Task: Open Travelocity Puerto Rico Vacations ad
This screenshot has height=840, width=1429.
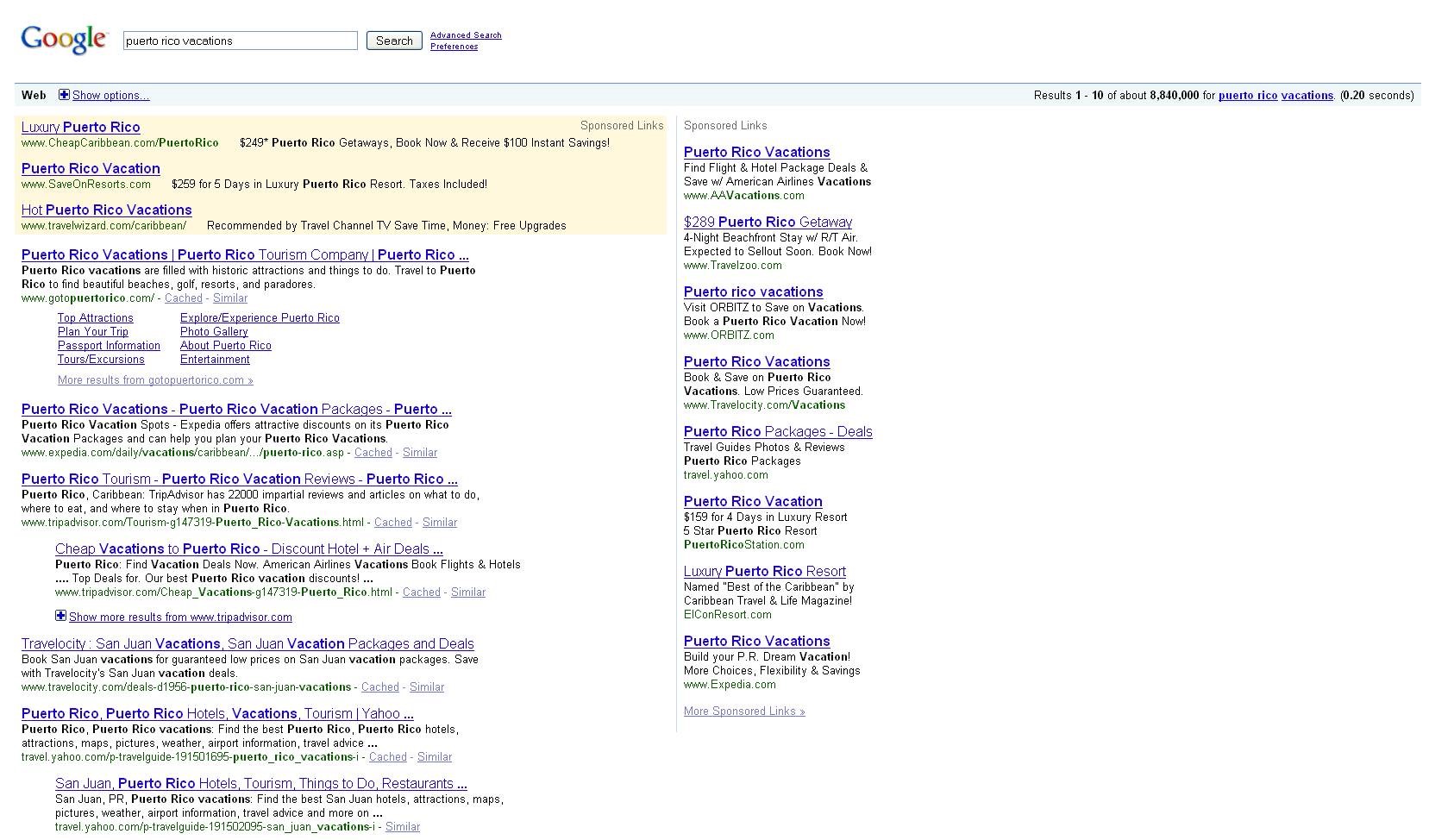Action: 757,361
